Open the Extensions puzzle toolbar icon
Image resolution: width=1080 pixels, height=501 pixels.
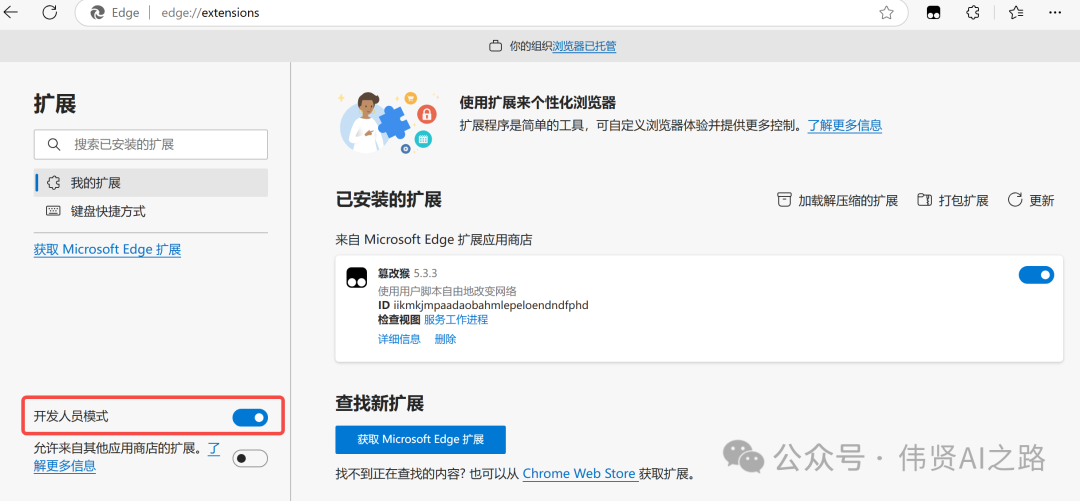(973, 12)
